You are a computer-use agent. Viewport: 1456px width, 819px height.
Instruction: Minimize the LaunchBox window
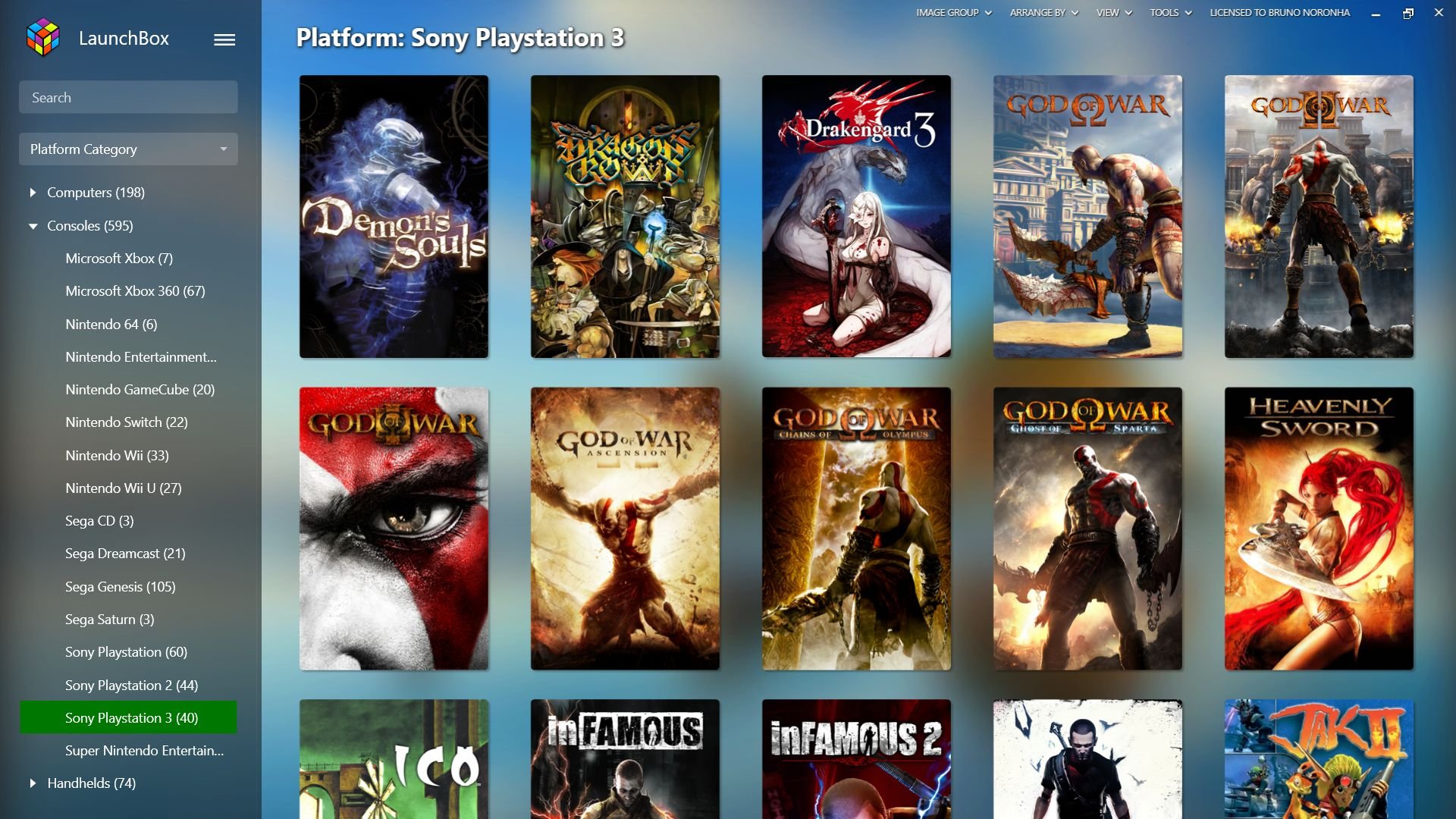coord(1376,13)
